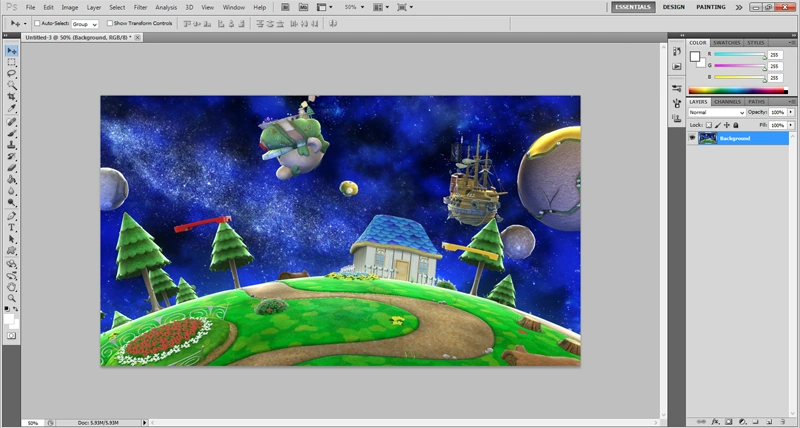Select the Move tool

pos(11,51)
